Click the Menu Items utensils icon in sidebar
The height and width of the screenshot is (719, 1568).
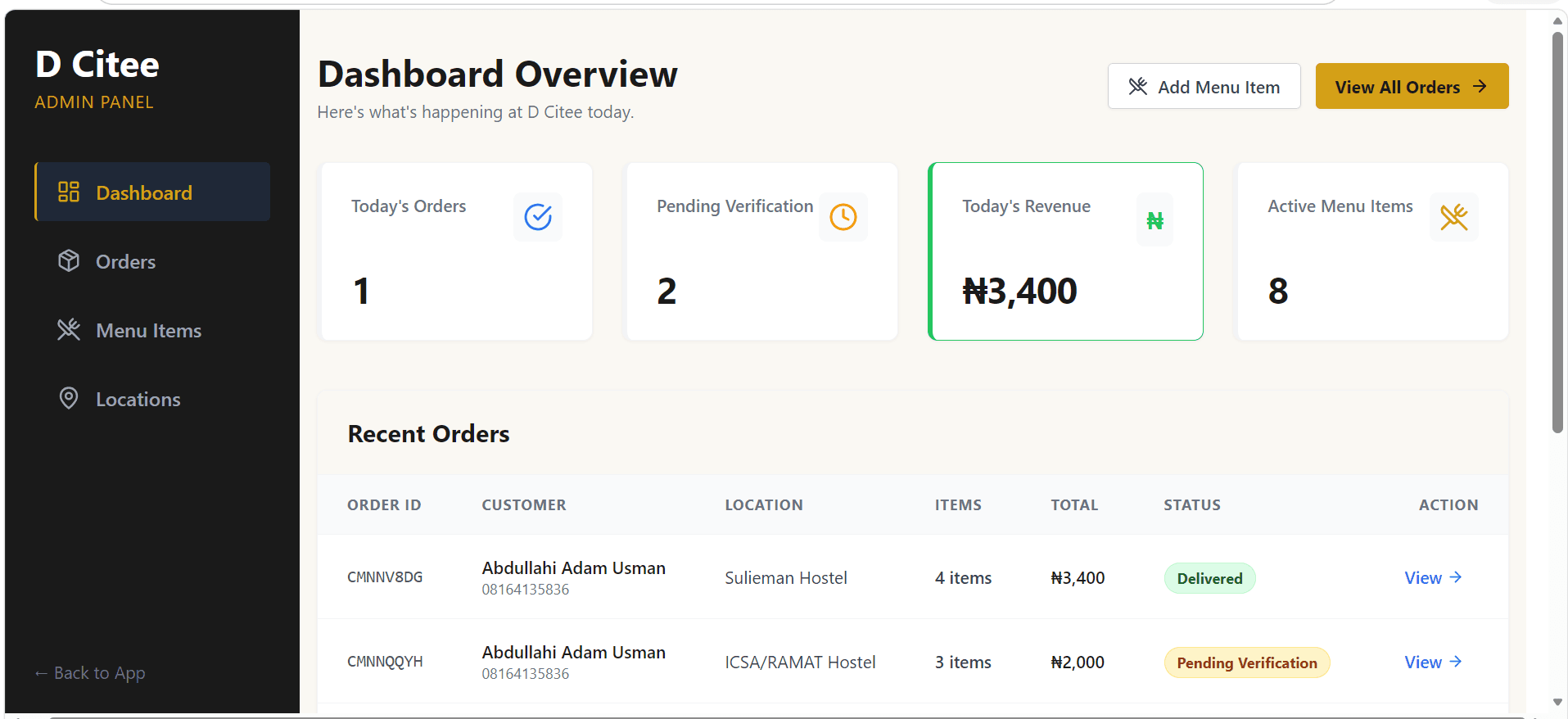(69, 329)
